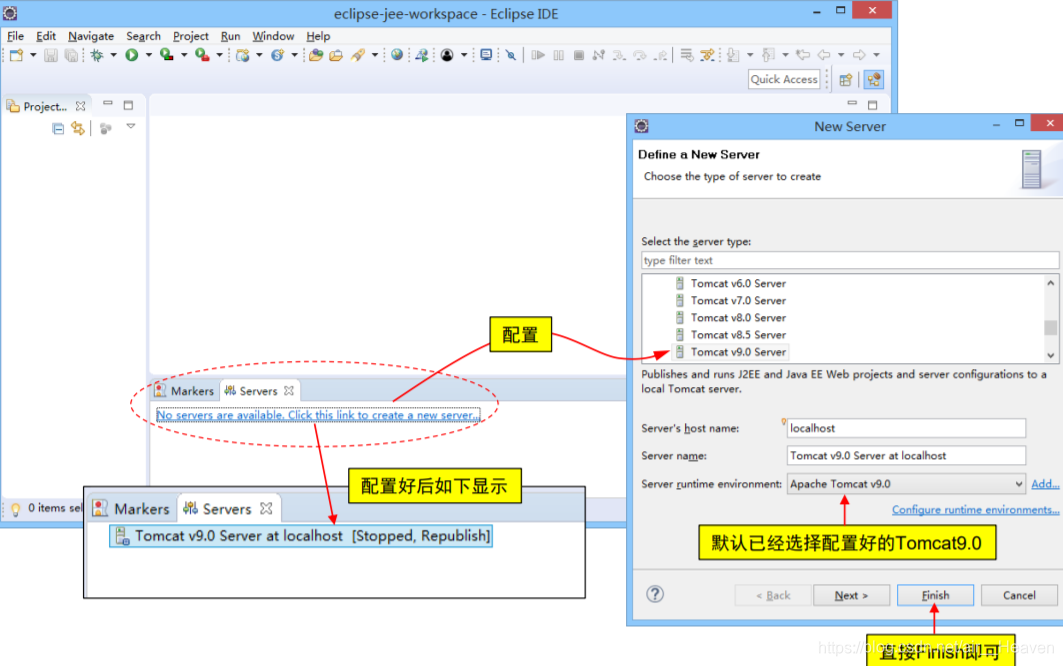Open the Run menu

(230, 36)
